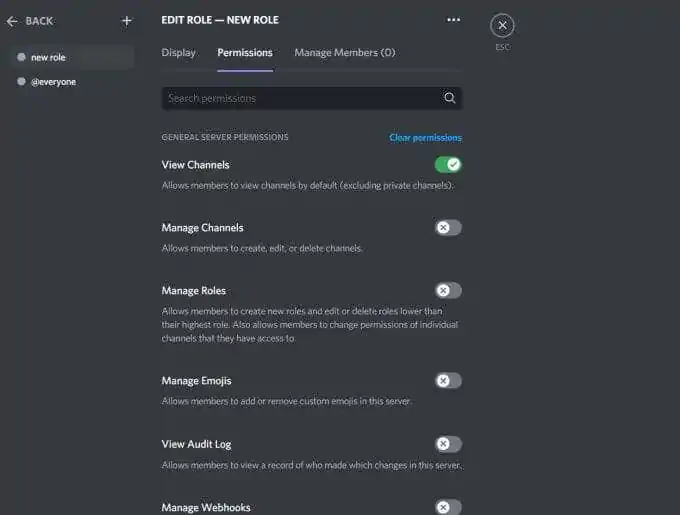Click the gray color dot beside @everyone
680x515 pixels.
[21, 81]
